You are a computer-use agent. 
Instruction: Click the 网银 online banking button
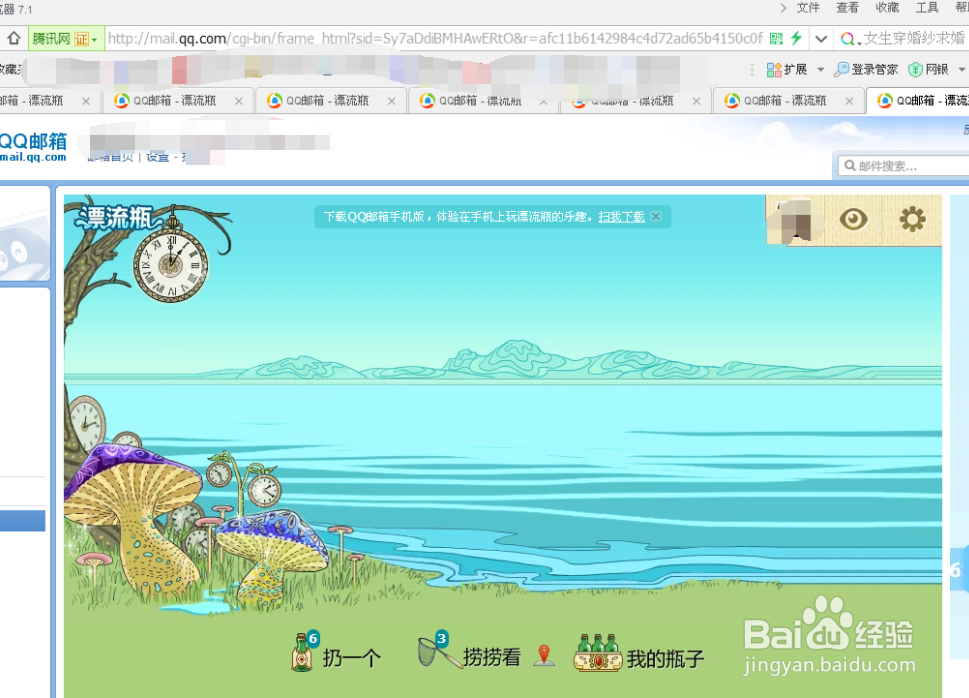click(x=928, y=69)
